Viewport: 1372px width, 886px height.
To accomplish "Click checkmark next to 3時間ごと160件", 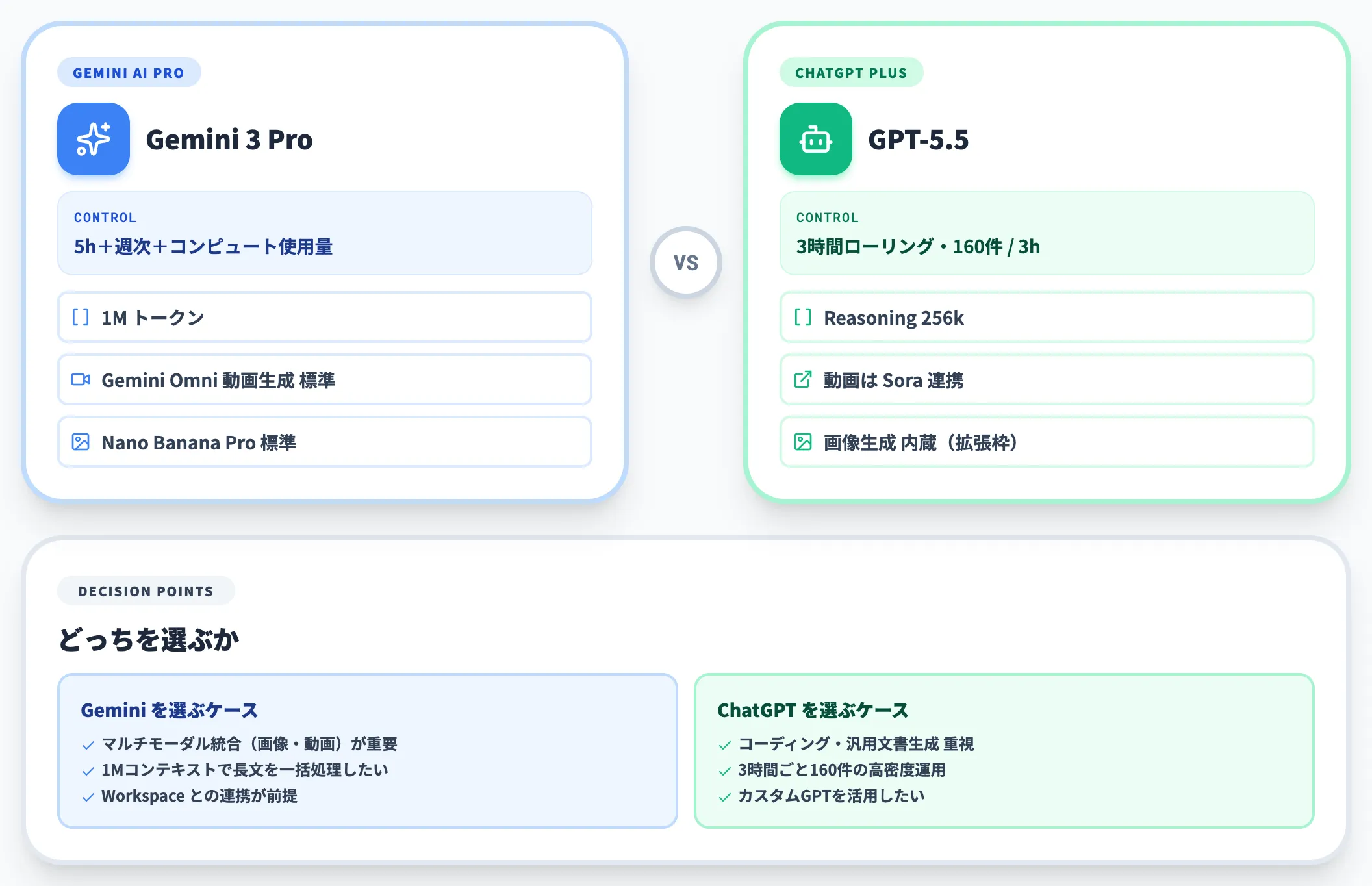I will (725, 771).
